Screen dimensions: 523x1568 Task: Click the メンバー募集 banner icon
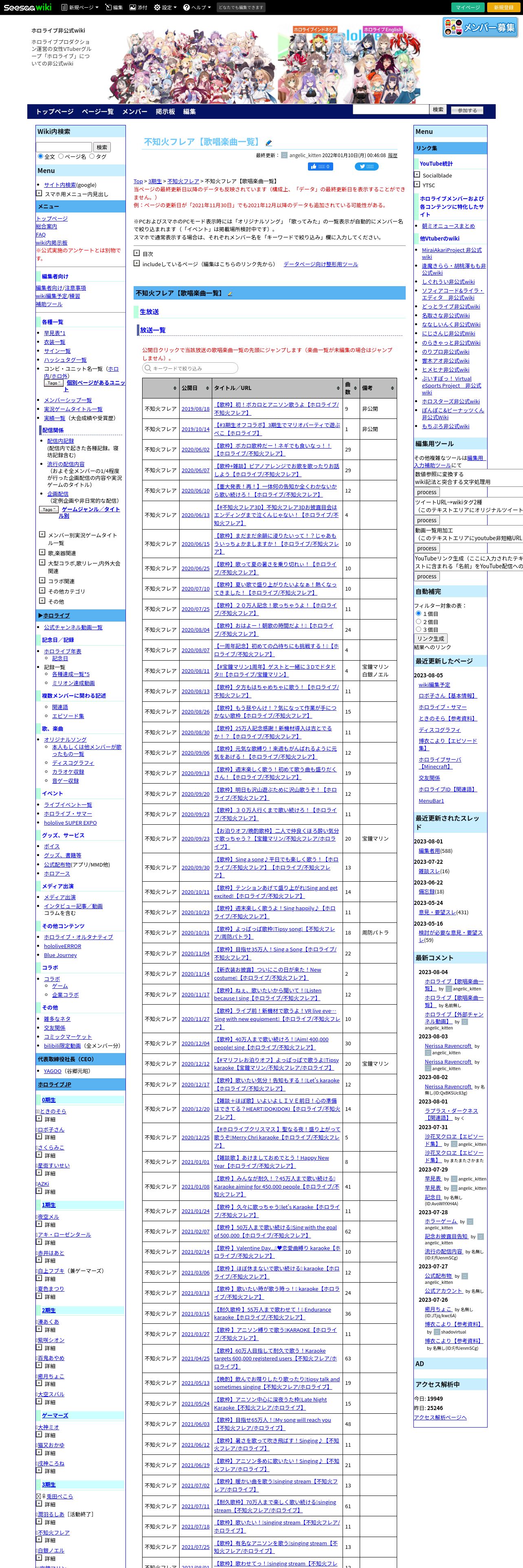[x=480, y=27]
